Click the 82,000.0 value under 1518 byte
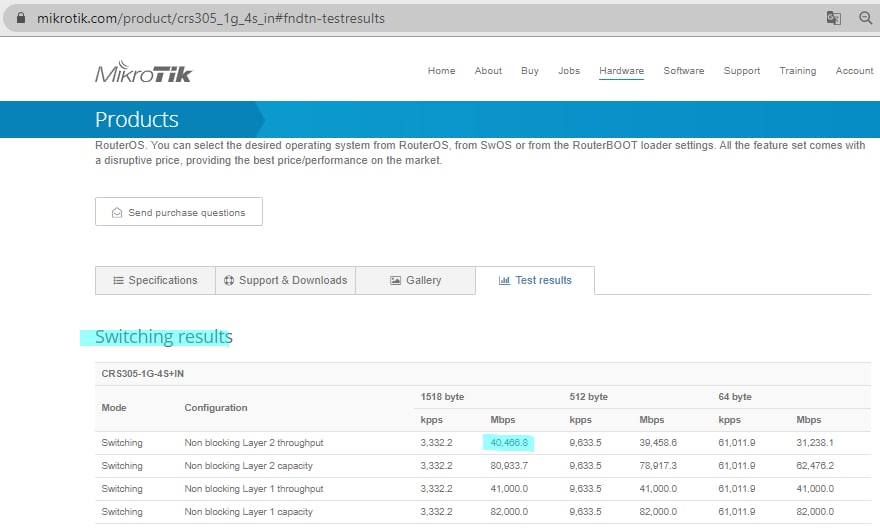 509,512
